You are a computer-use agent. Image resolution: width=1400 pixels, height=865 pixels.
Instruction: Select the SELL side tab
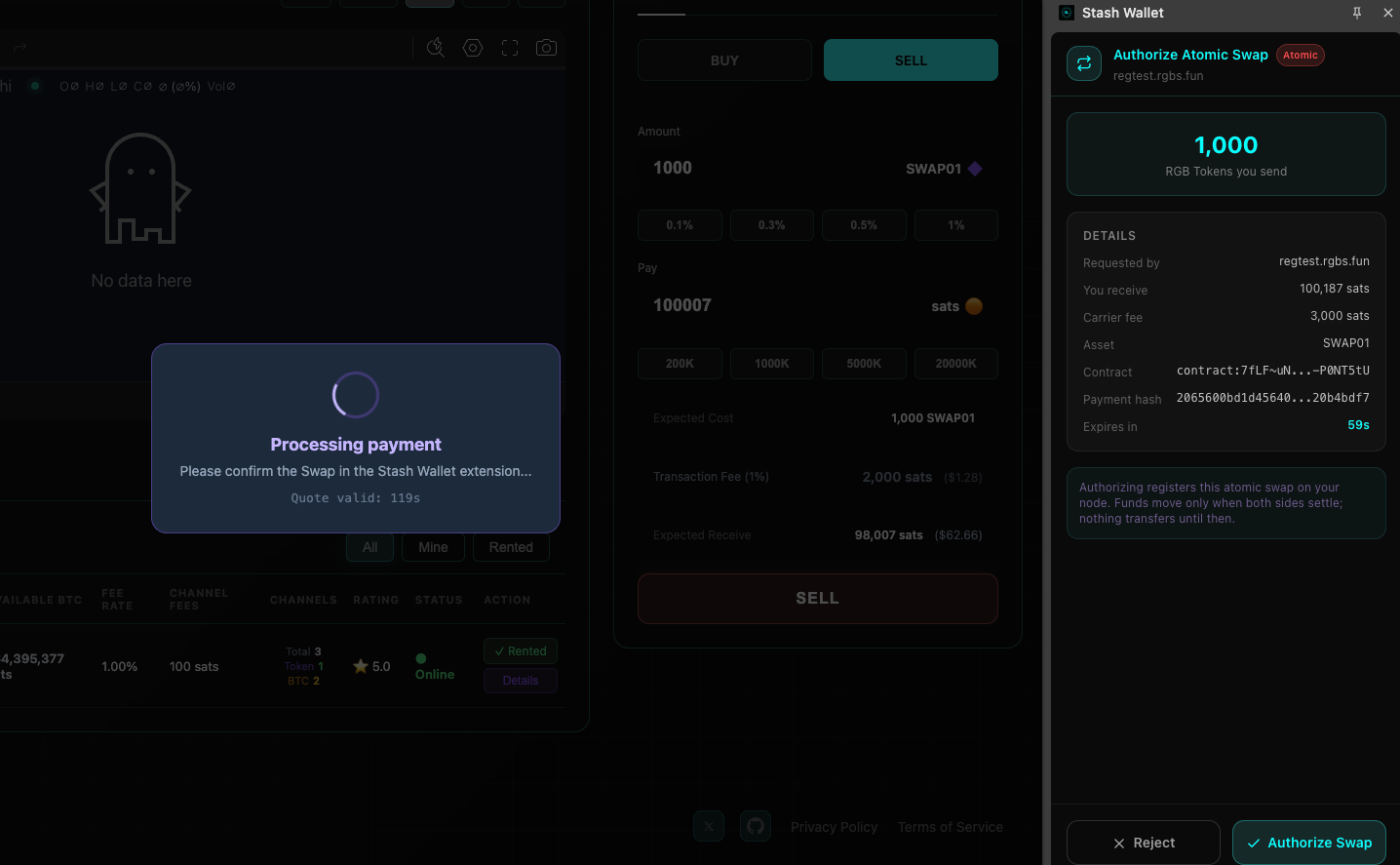click(911, 60)
